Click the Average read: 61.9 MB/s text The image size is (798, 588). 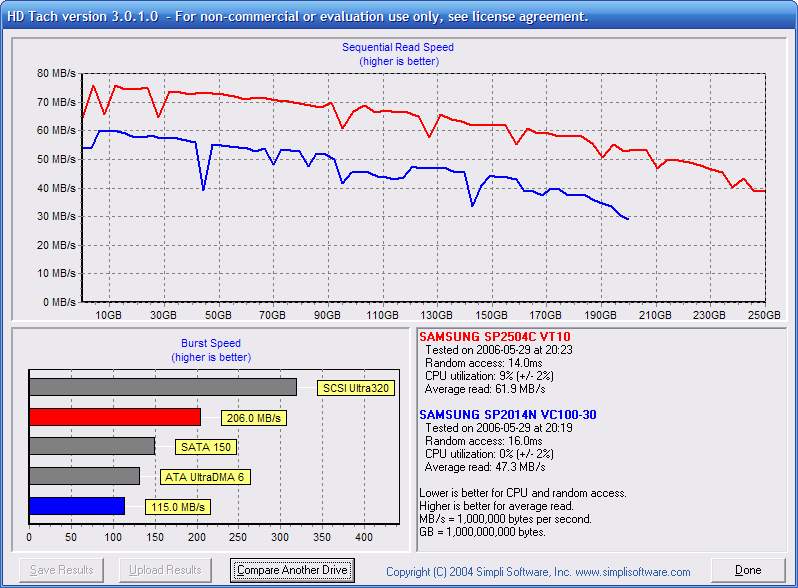(485, 389)
